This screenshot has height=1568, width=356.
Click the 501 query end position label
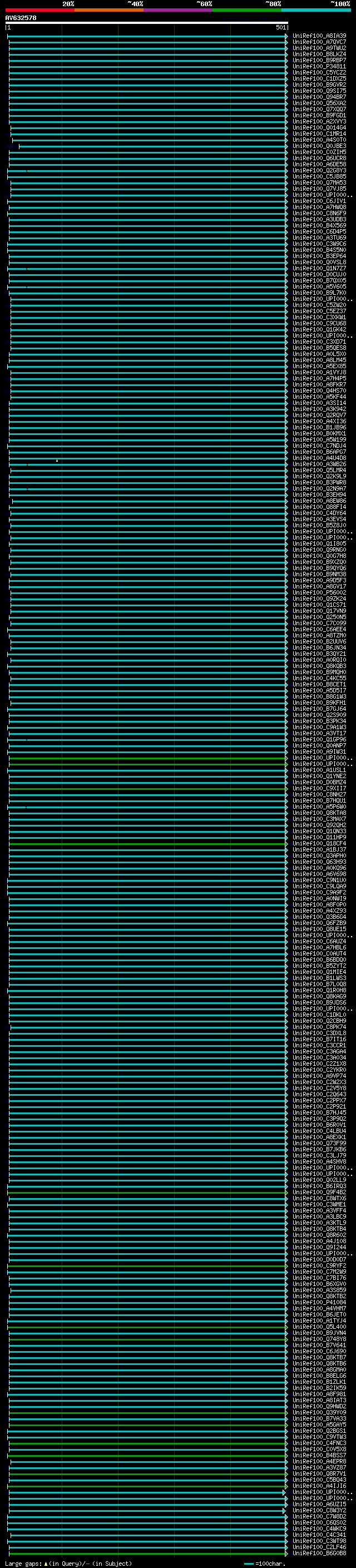[x=280, y=27]
